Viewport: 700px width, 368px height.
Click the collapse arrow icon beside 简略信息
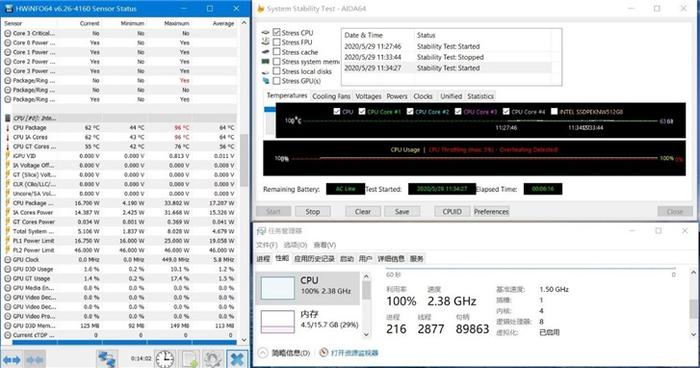pyautogui.click(x=263, y=352)
